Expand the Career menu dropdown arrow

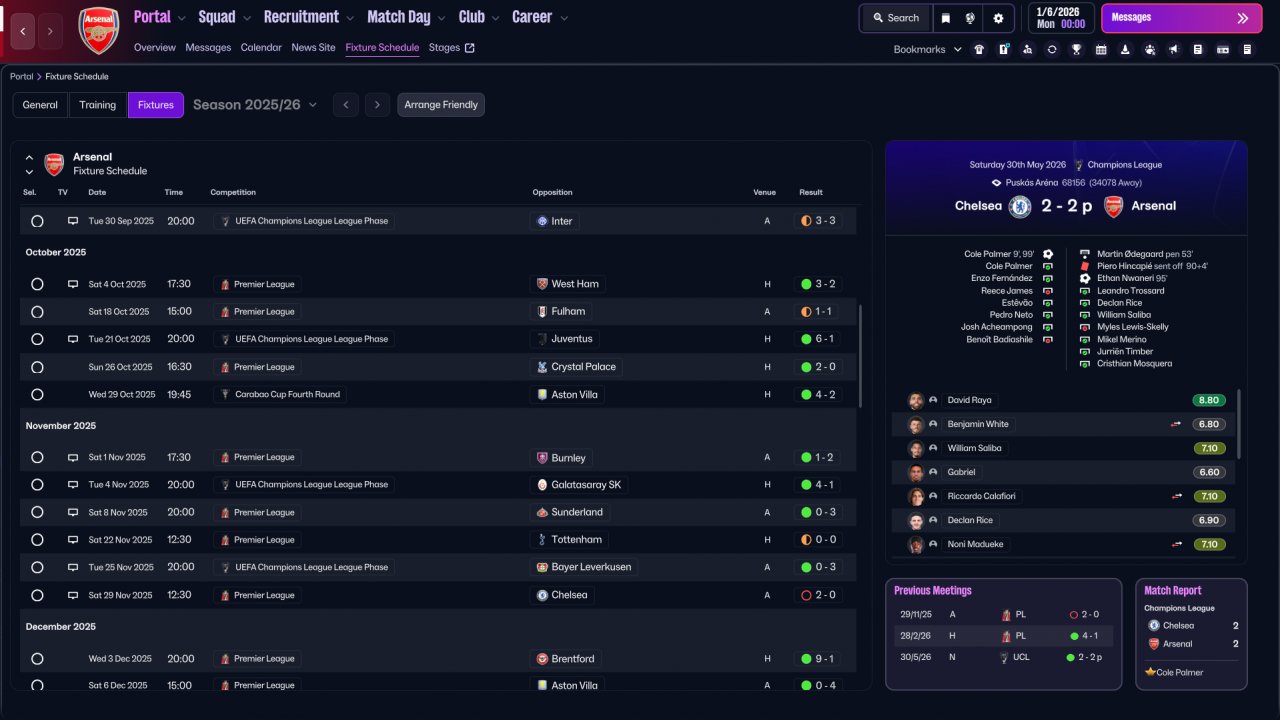point(564,18)
